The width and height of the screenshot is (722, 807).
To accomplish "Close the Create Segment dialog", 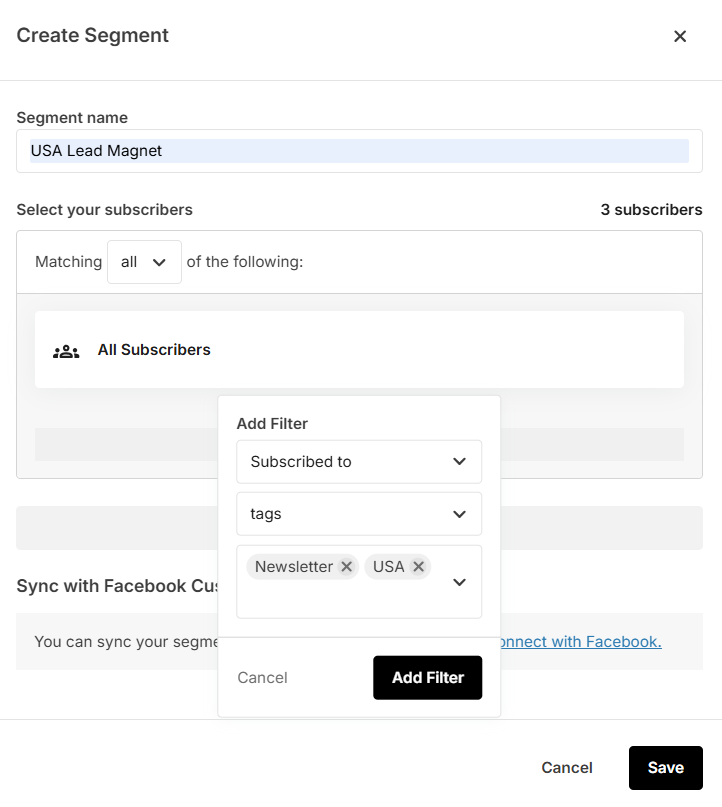I will [680, 36].
